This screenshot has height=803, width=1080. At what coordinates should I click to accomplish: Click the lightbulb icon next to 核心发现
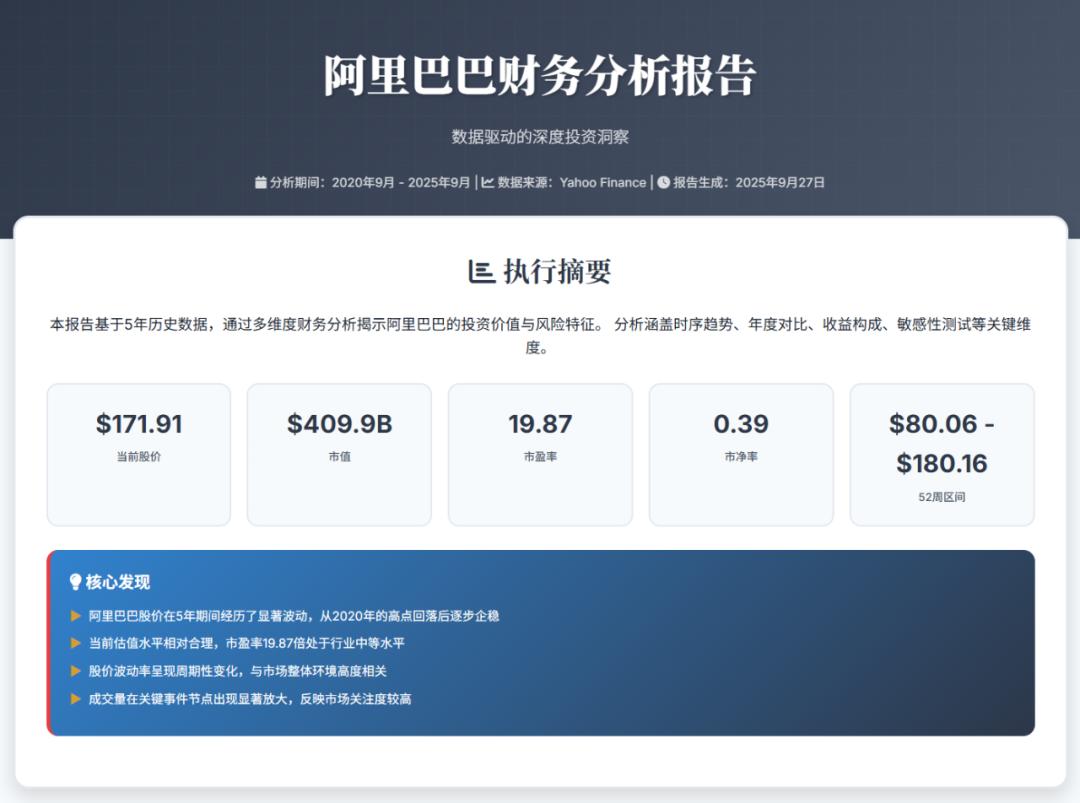75,582
